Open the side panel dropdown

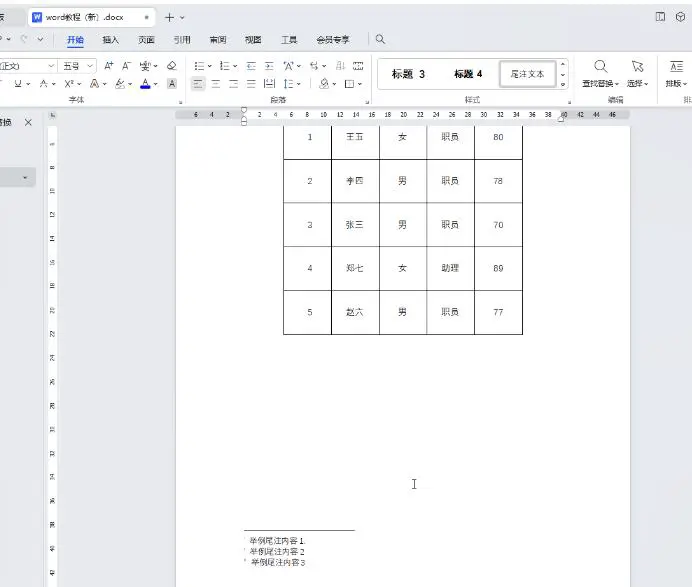tap(25, 177)
